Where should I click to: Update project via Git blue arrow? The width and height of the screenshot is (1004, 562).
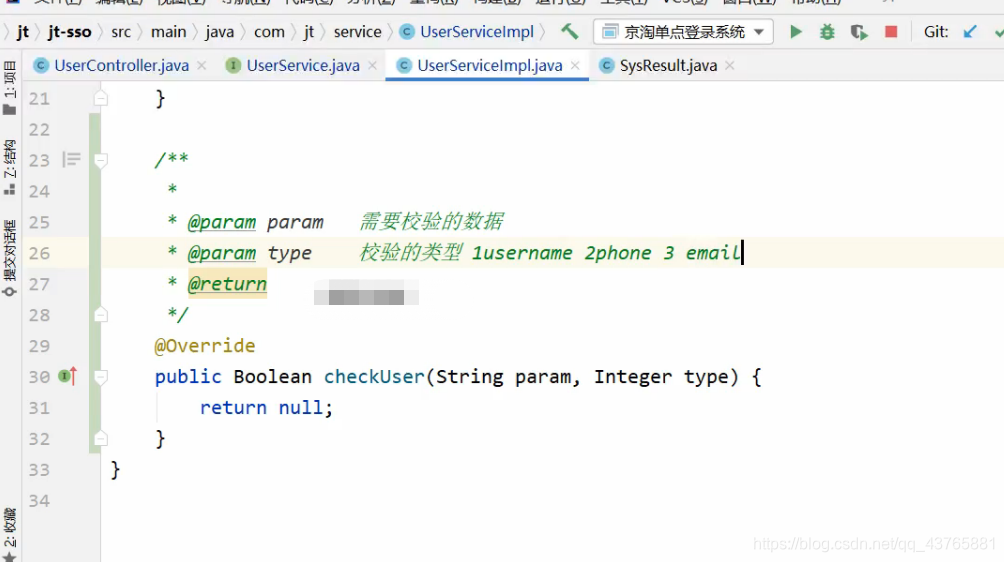coord(969,31)
